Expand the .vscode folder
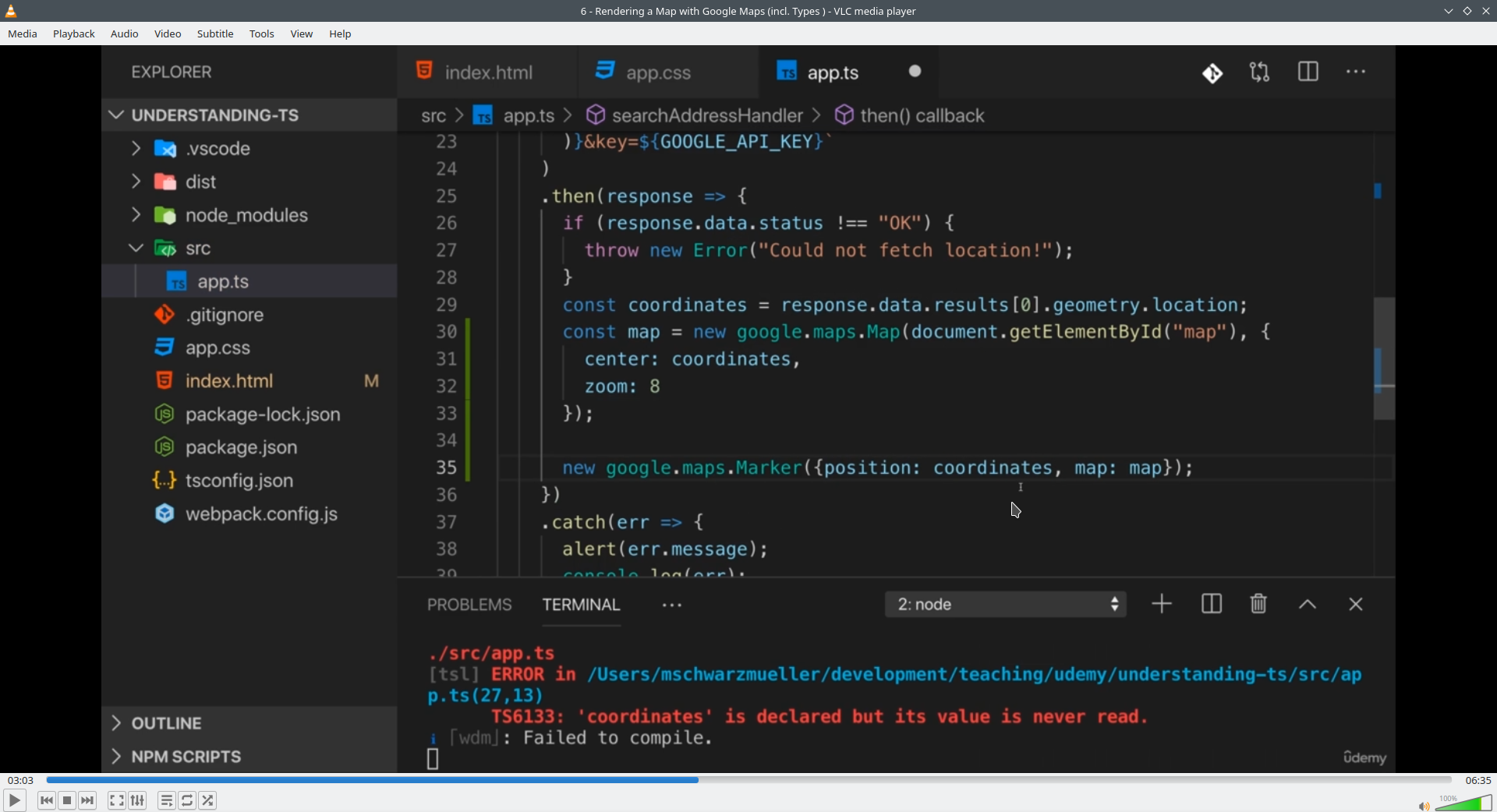1497x812 pixels. 249,148
